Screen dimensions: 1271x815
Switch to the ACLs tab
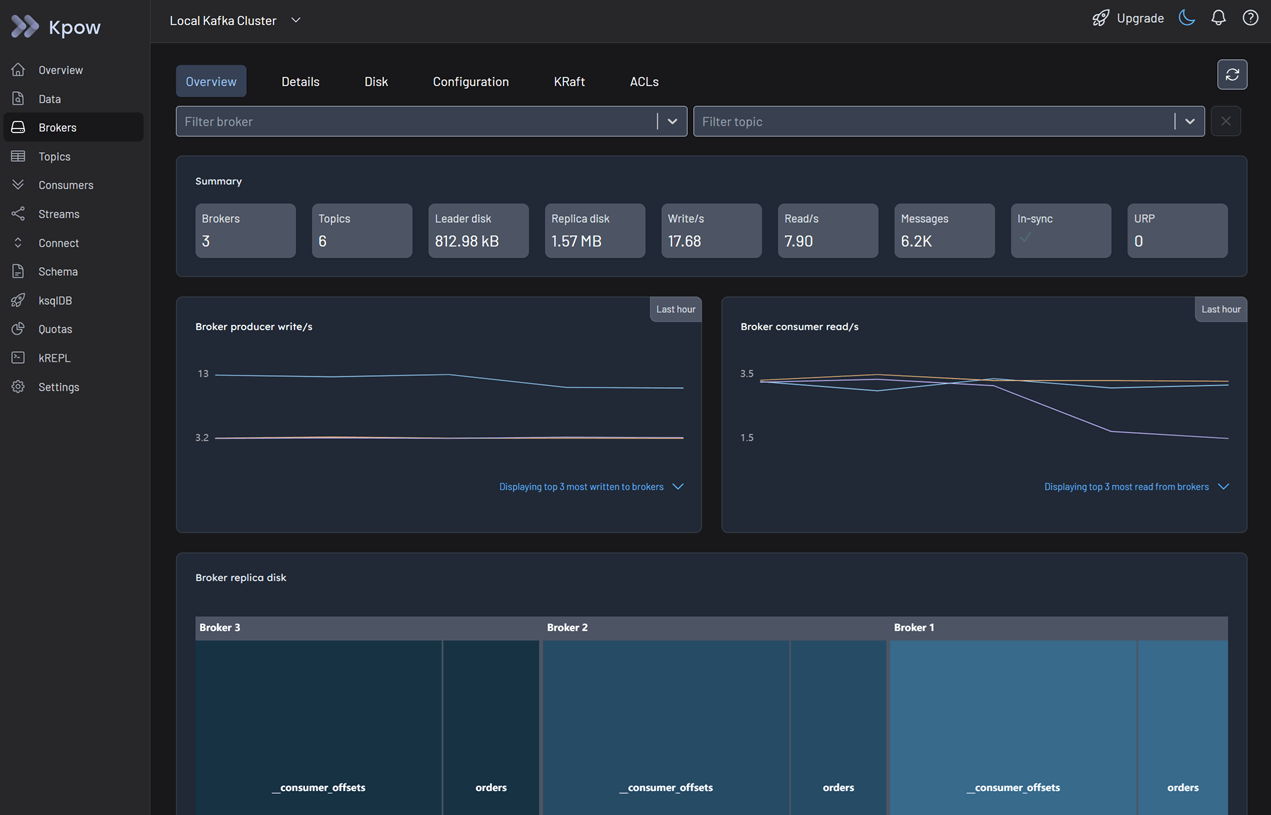[644, 81]
